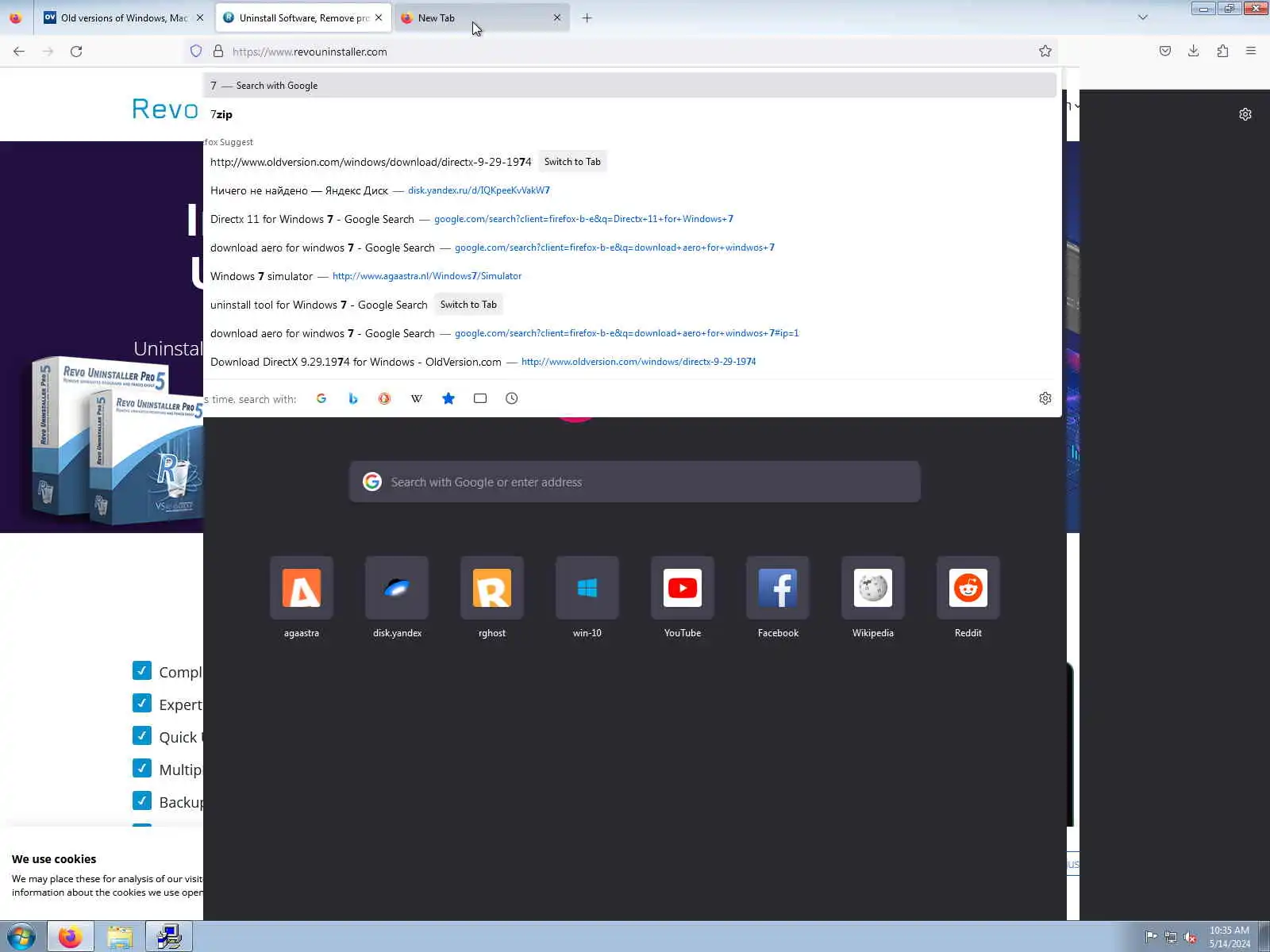
Task: Open the Action Center flag in the tray
Action: click(x=1151, y=937)
